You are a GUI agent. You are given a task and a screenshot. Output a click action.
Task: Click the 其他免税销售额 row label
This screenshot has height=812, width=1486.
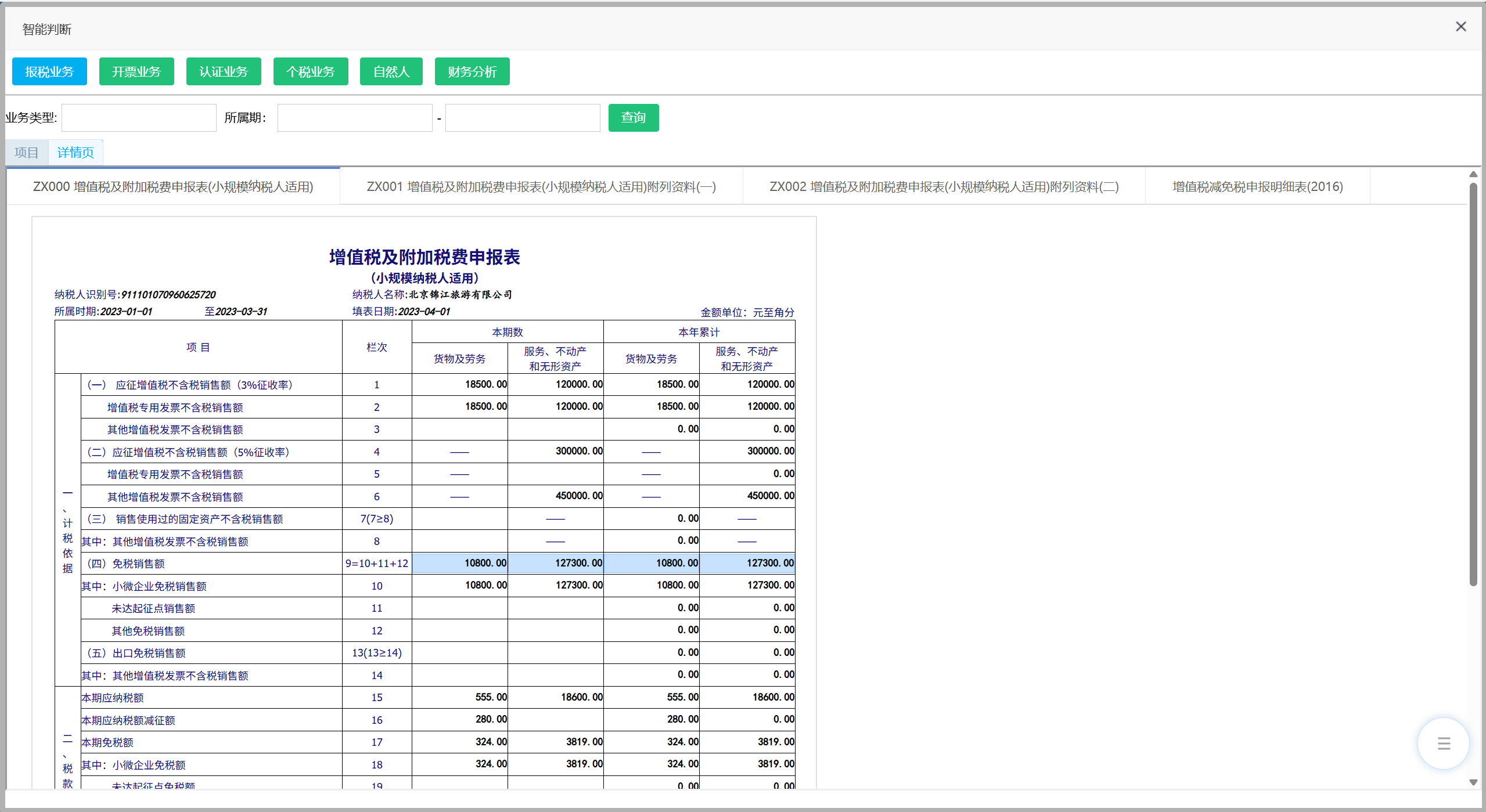148,631
